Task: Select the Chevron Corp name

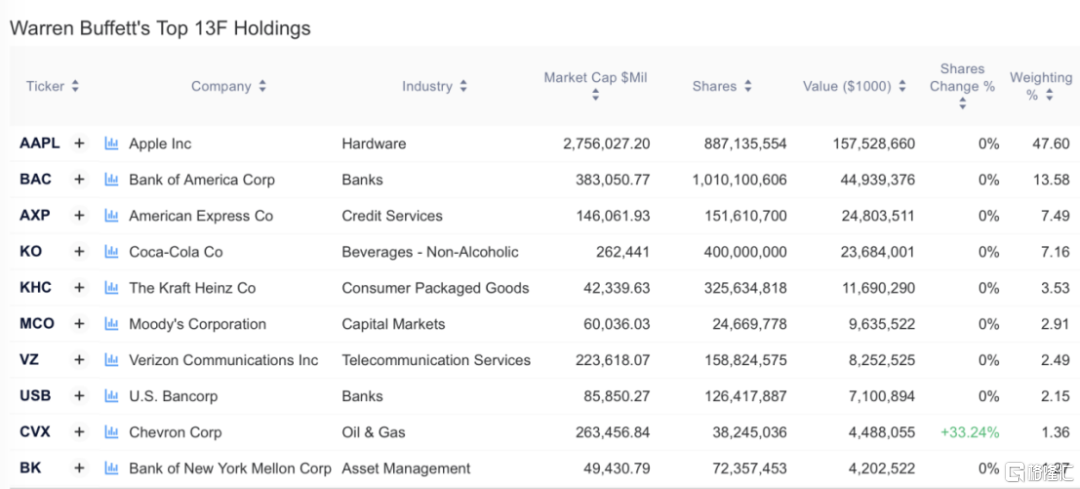Action: (x=175, y=433)
